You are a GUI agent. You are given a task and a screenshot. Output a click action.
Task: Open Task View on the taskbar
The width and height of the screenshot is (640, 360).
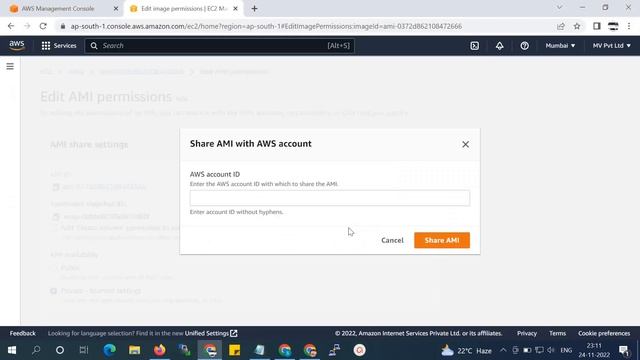(84, 350)
